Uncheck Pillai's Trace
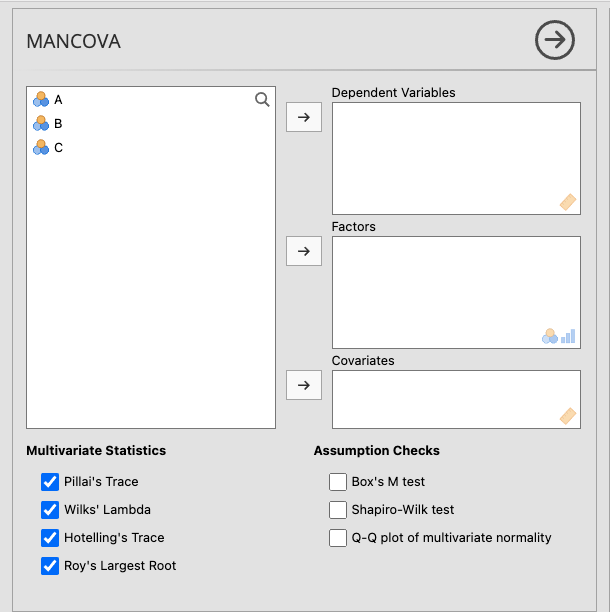This screenshot has width=610, height=612. click(50, 482)
